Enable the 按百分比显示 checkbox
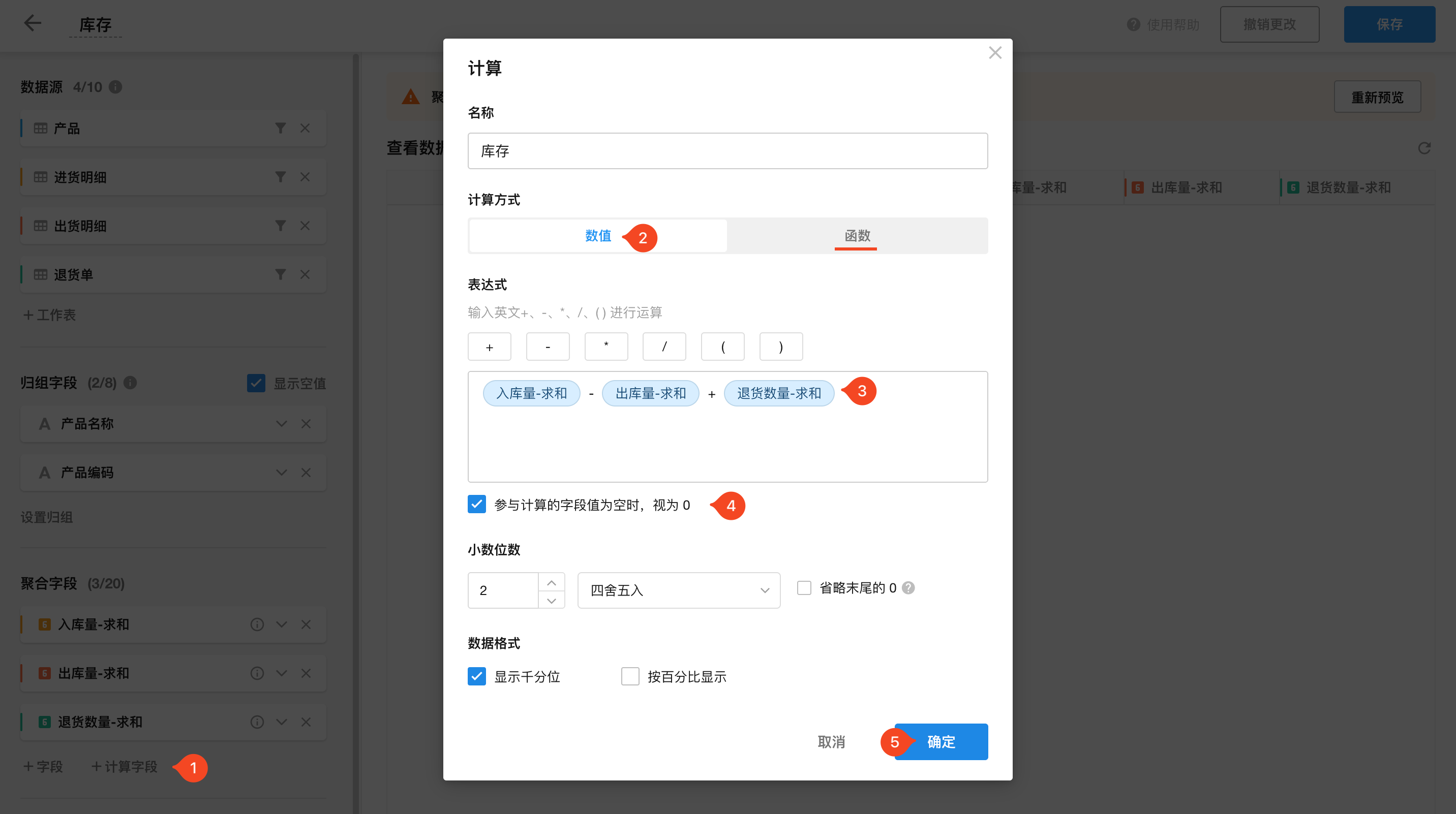The width and height of the screenshot is (1456, 814). pos(630,676)
